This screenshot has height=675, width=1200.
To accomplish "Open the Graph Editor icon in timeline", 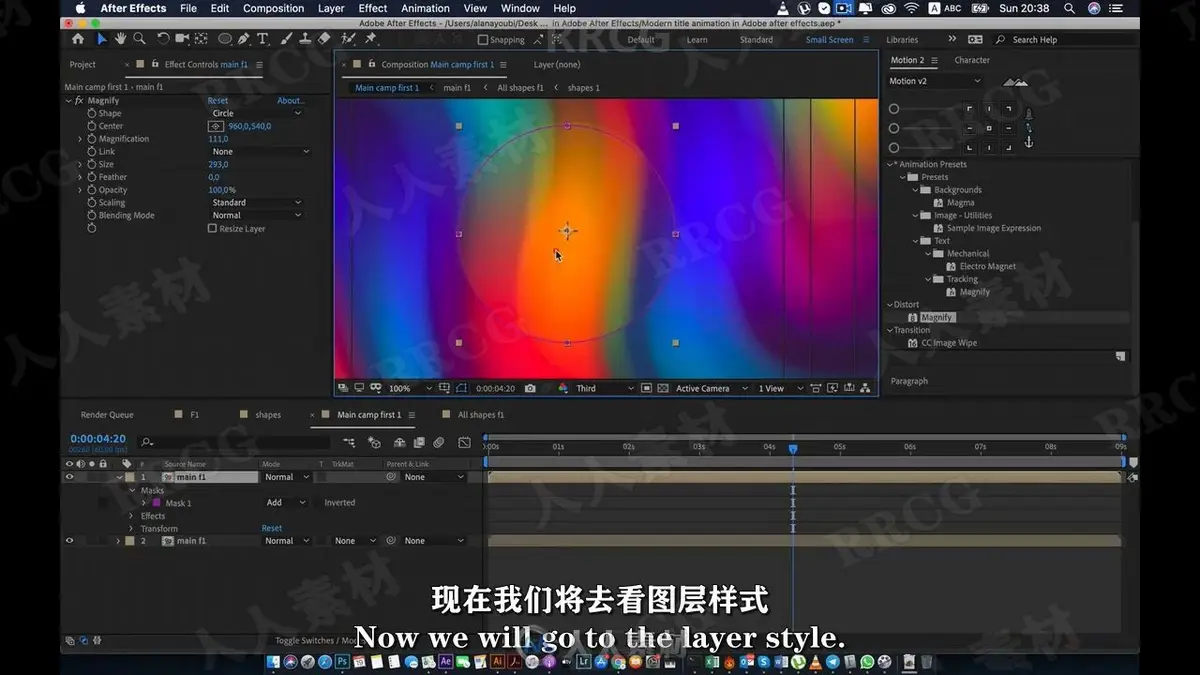I will pos(464,442).
